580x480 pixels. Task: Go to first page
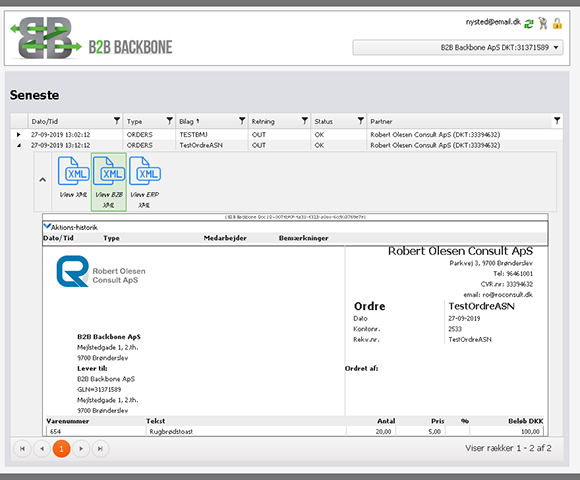pyautogui.click(x=22, y=449)
